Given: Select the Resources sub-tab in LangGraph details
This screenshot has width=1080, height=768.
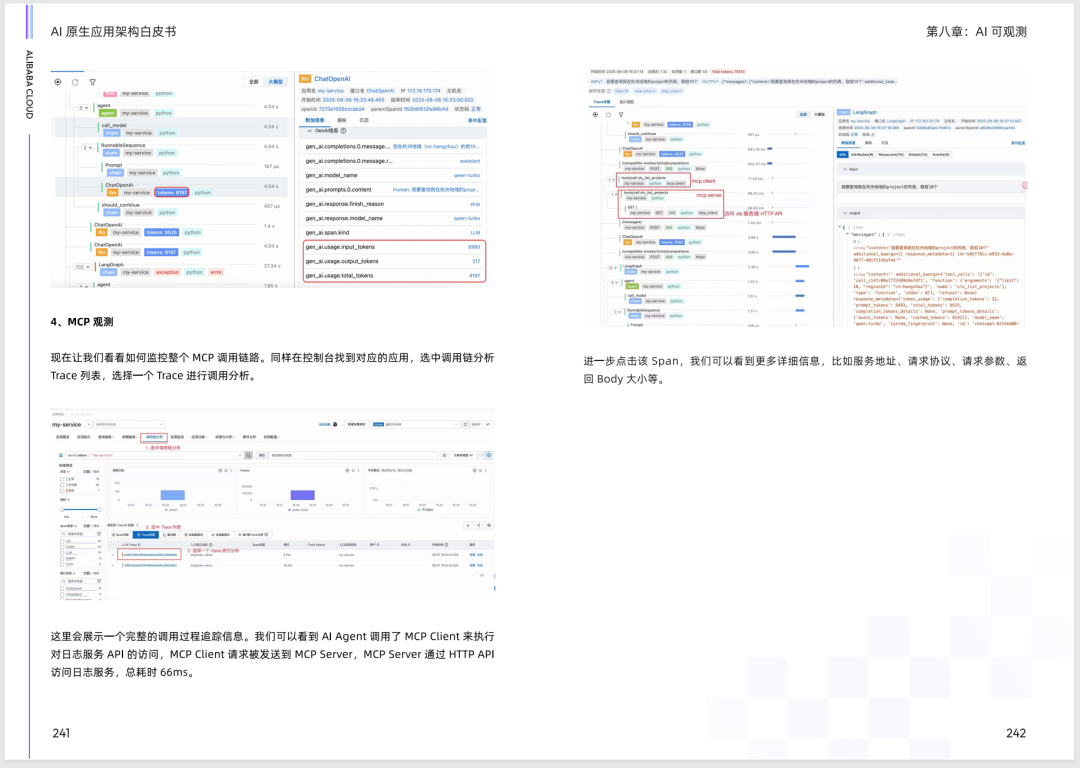Looking at the screenshot, I should (891, 154).
